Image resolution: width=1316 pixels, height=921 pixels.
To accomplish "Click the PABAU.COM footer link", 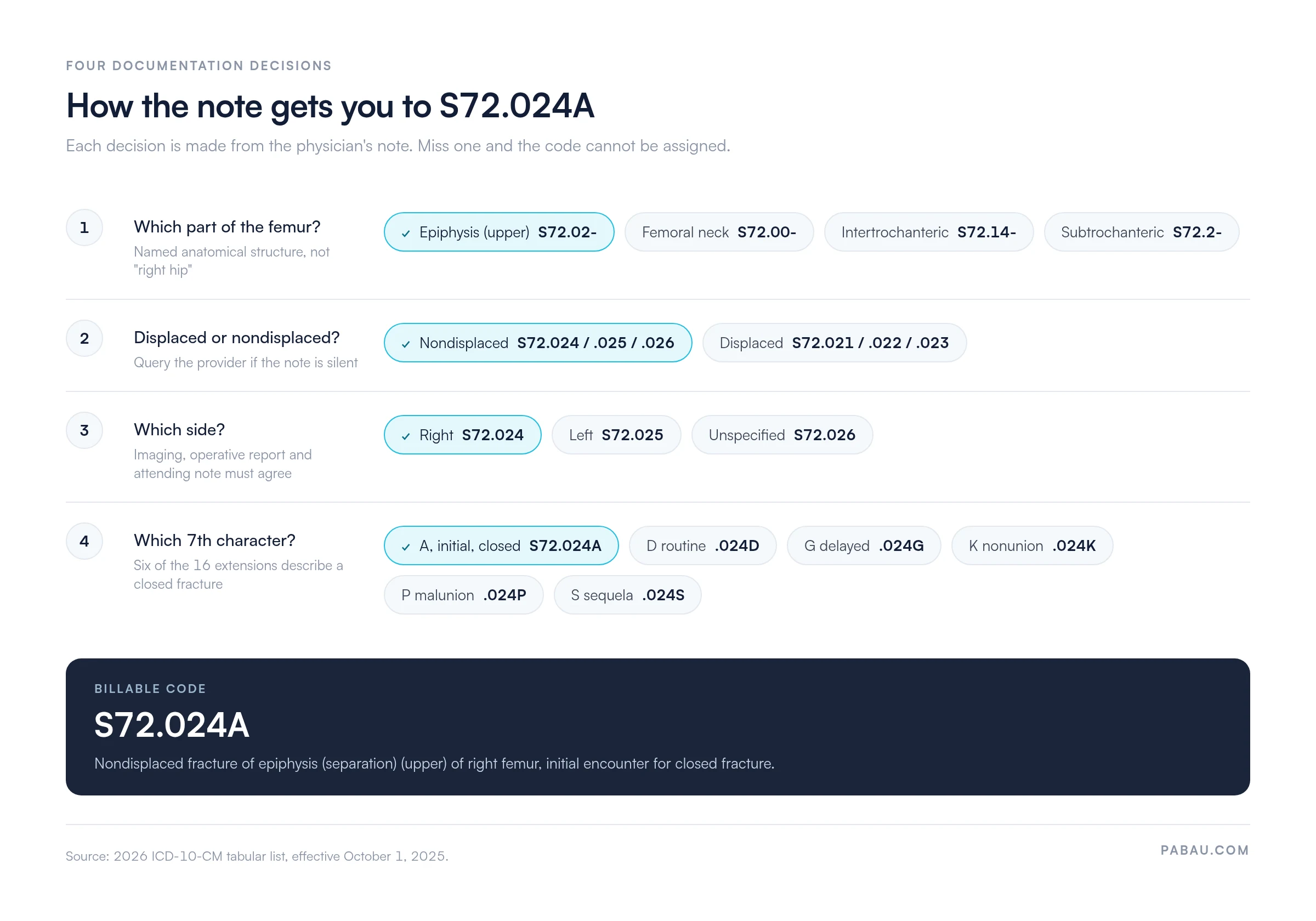I will point(1204,850).
